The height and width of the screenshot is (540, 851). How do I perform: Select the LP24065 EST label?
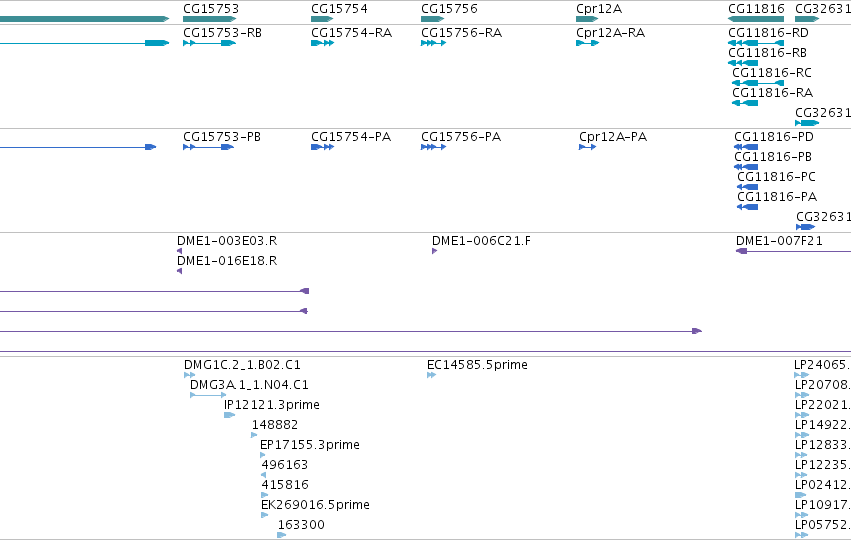point(822,365)
